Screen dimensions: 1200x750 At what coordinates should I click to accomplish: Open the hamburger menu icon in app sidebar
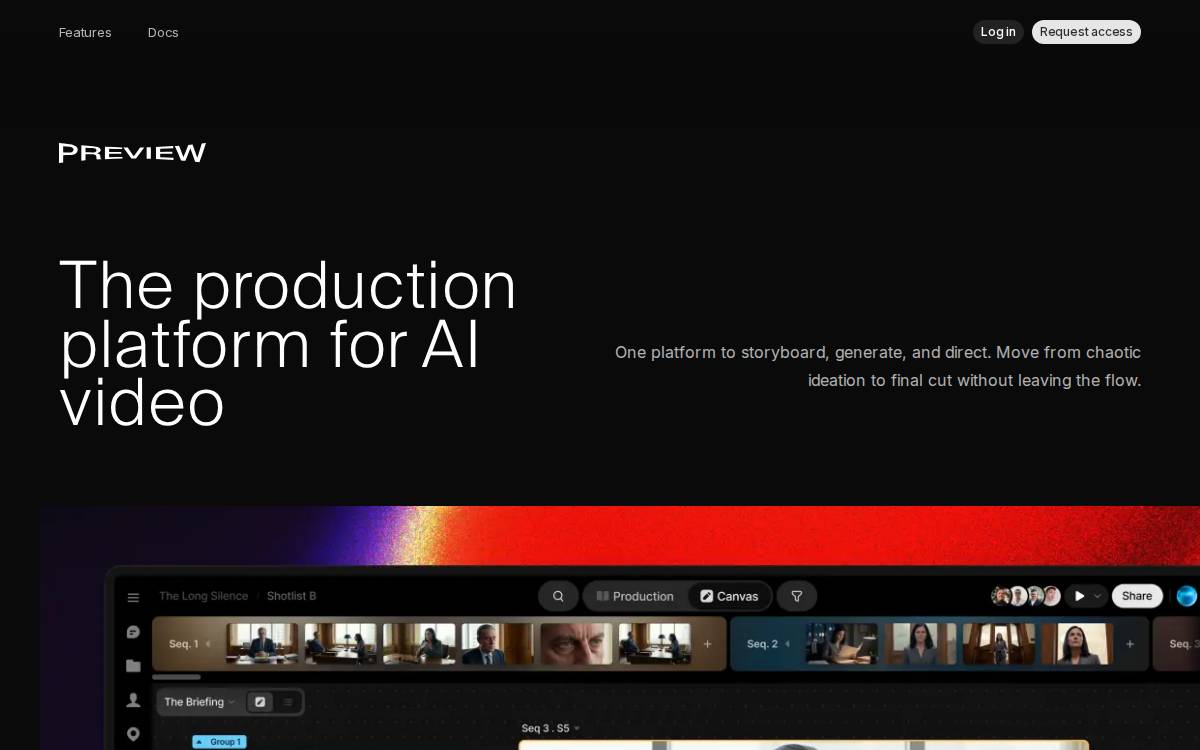click(133, 598)
